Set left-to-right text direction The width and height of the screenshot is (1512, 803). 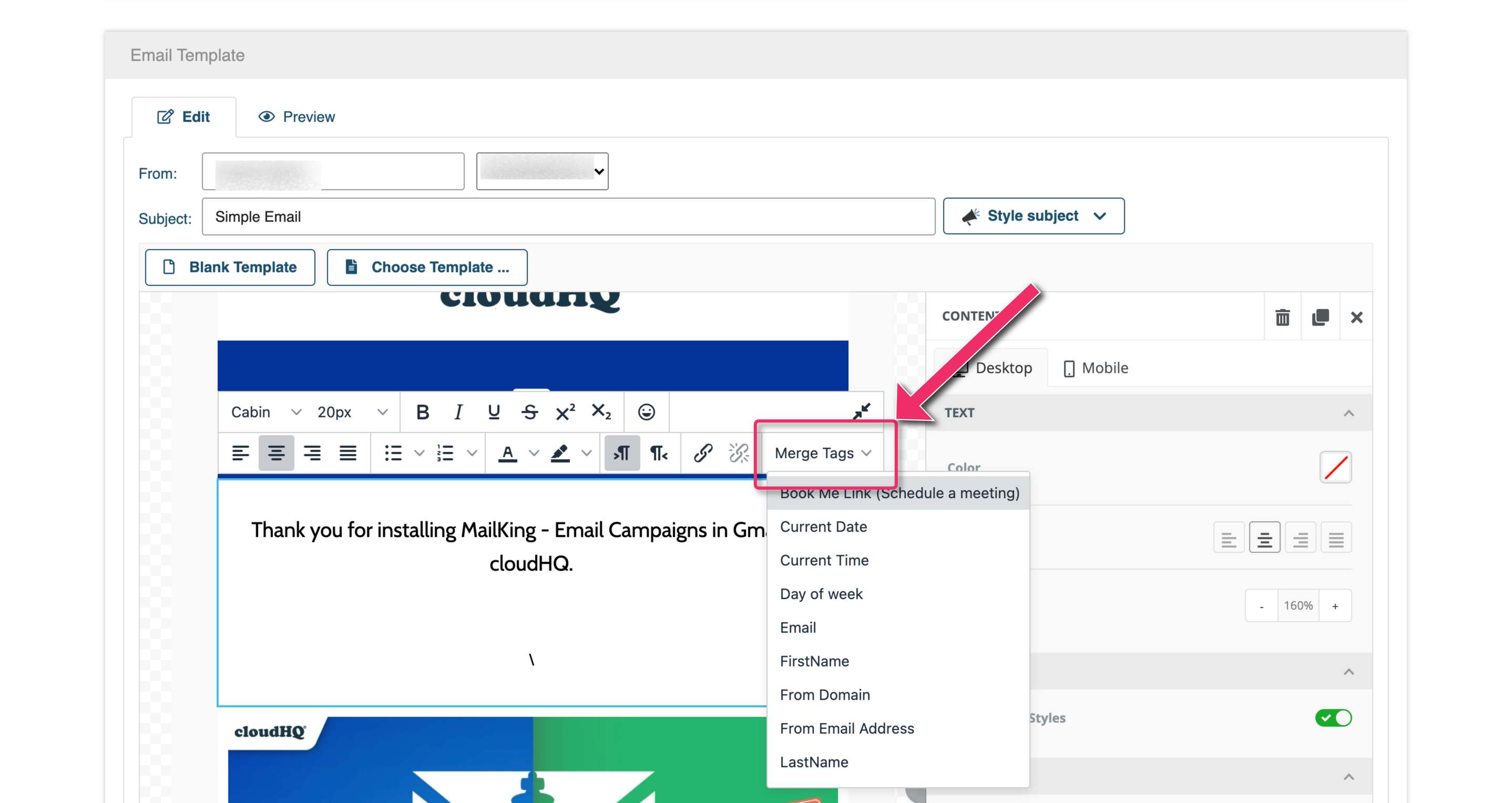tap(621, 453)
